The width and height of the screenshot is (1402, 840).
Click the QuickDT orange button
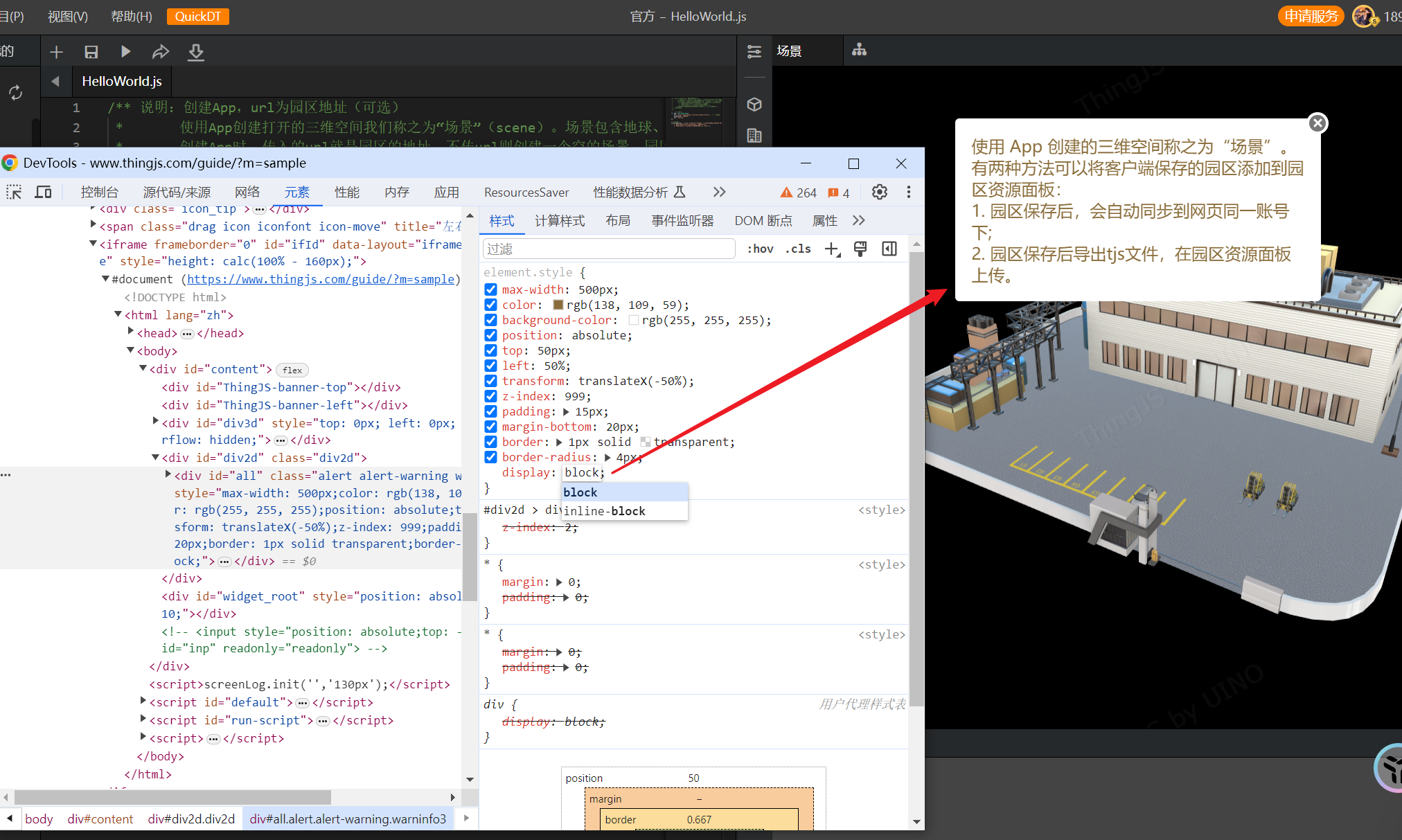(198, 17)
